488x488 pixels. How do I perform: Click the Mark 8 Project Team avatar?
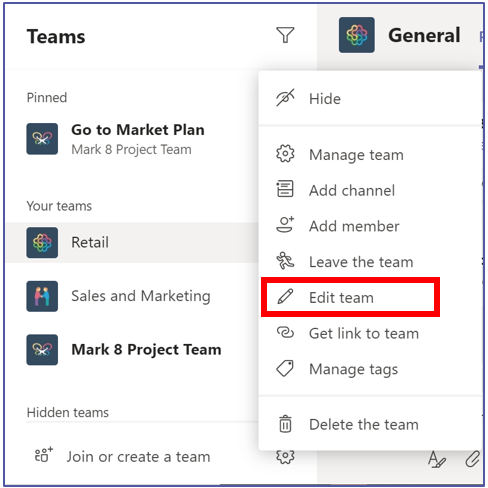pos(42,350)
